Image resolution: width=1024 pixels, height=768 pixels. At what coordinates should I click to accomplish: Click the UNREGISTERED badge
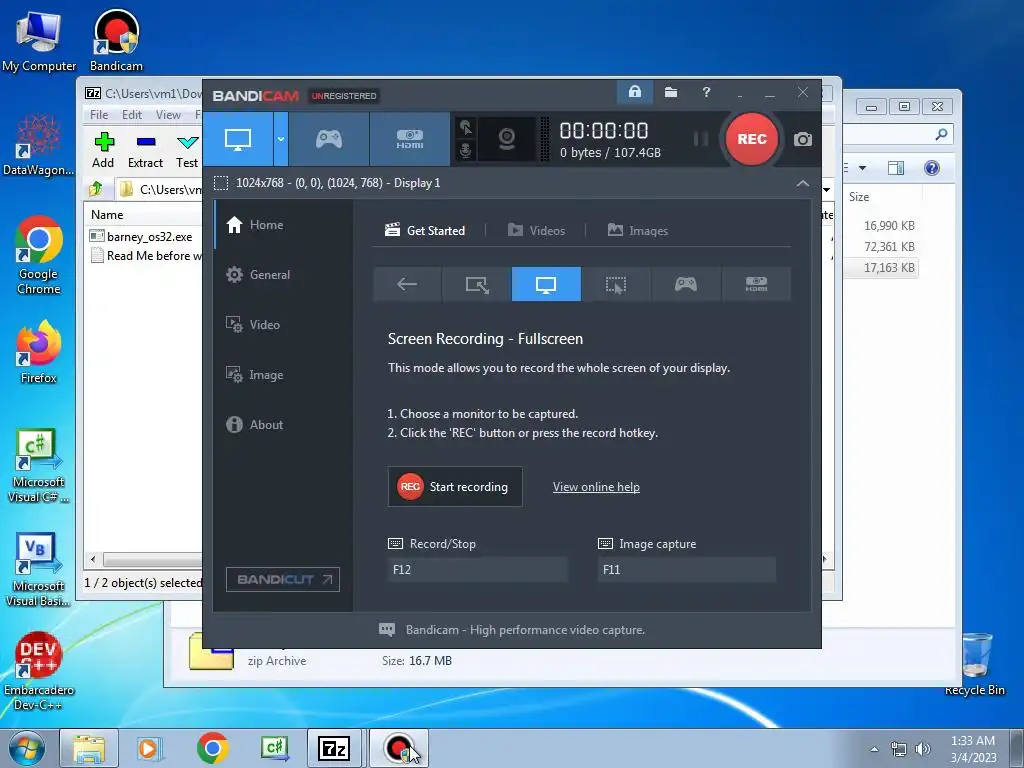click(x=344, y=96)
